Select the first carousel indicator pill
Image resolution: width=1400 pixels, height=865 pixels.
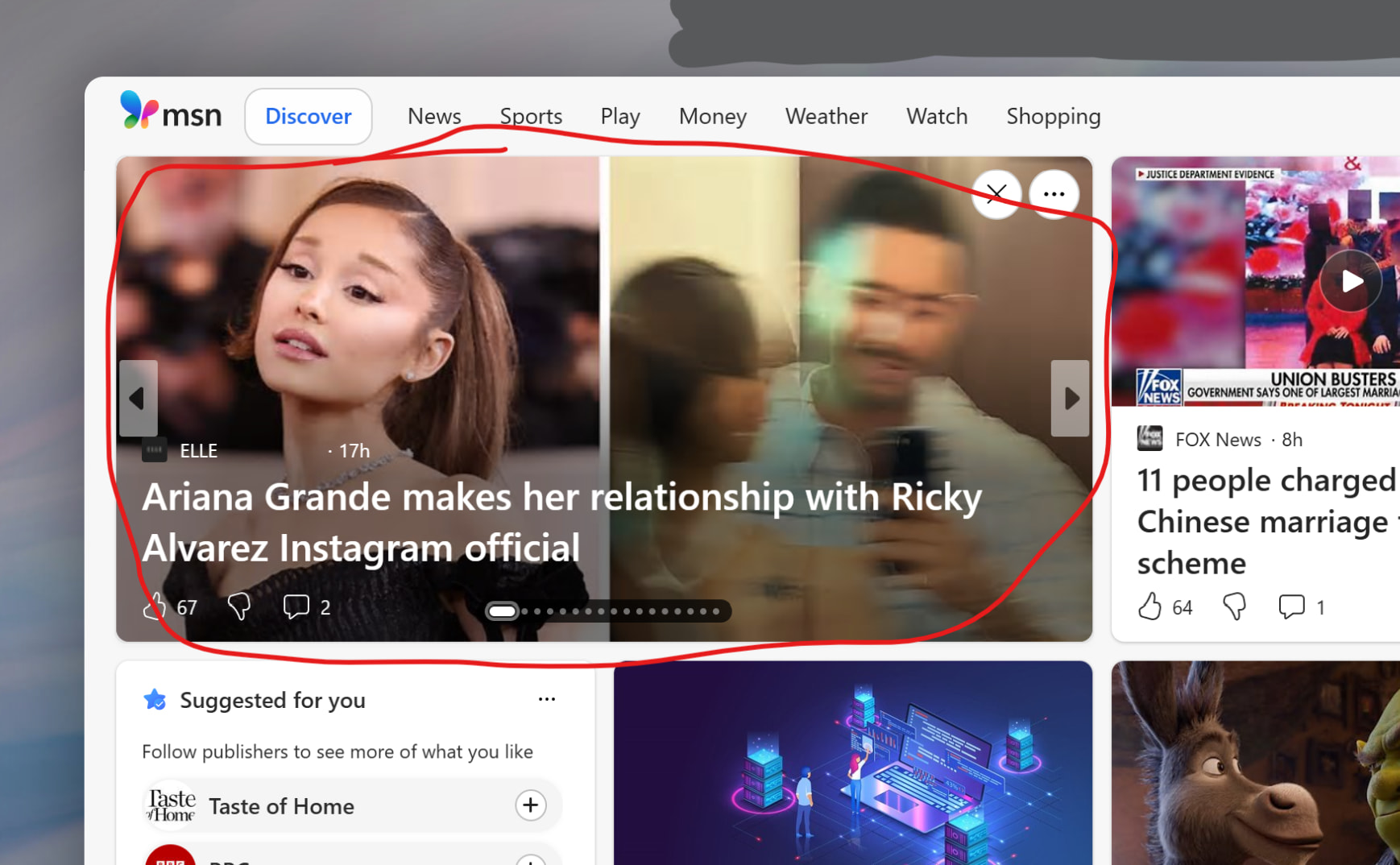(x=503, y=611)
